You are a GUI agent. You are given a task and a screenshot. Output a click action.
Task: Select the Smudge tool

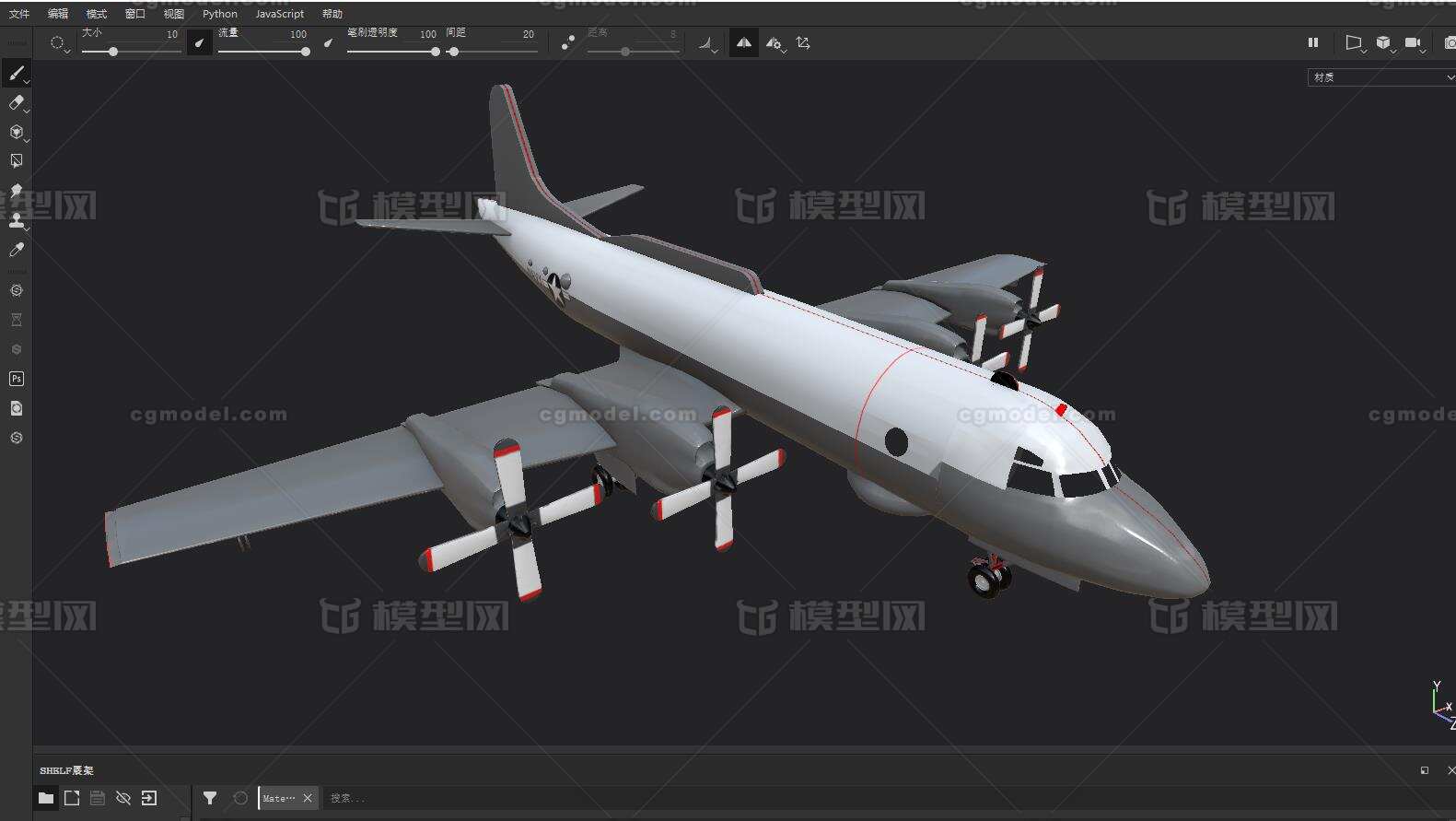(x=16, y=191)
